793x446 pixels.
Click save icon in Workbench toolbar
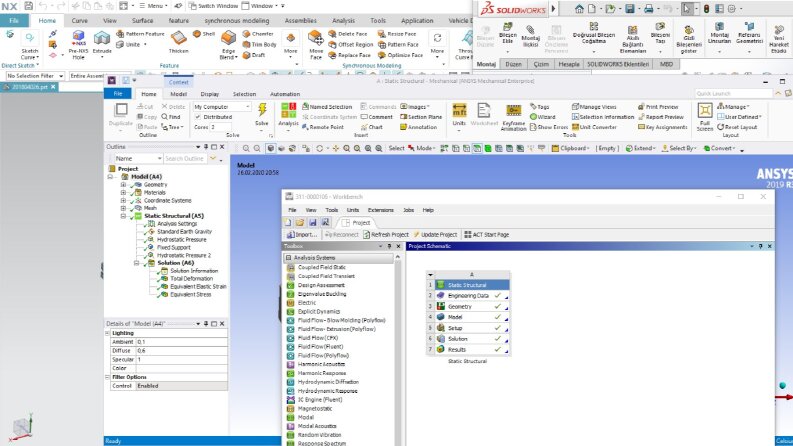(x=313, y=222)
